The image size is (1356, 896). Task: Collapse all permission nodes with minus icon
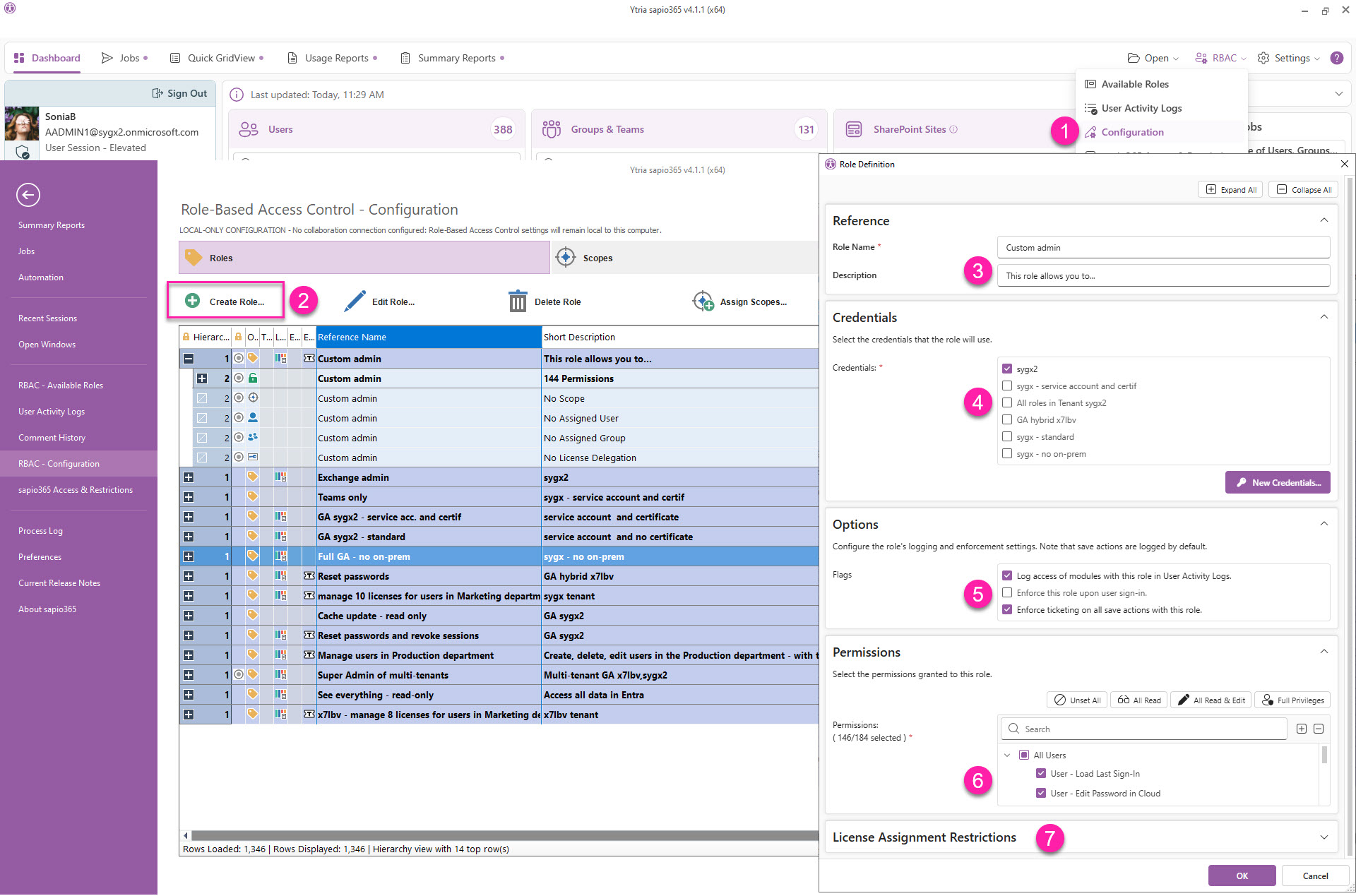tap(1319, 729)
